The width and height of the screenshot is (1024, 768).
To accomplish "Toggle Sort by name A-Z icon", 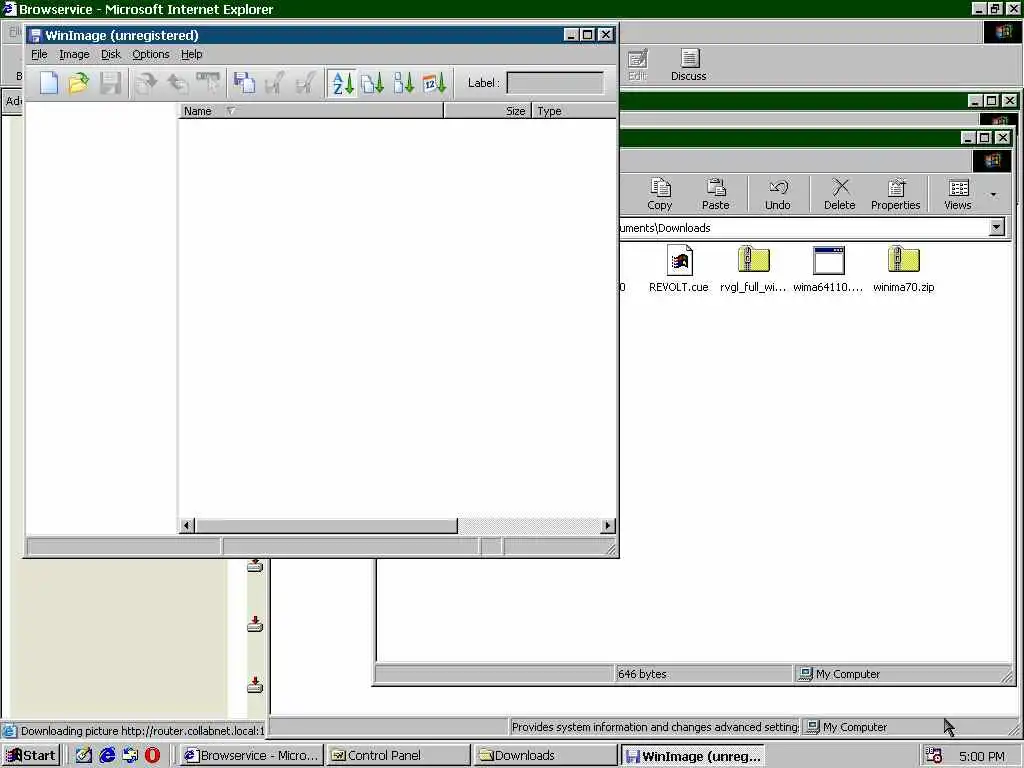I will [x=342, y=83].
